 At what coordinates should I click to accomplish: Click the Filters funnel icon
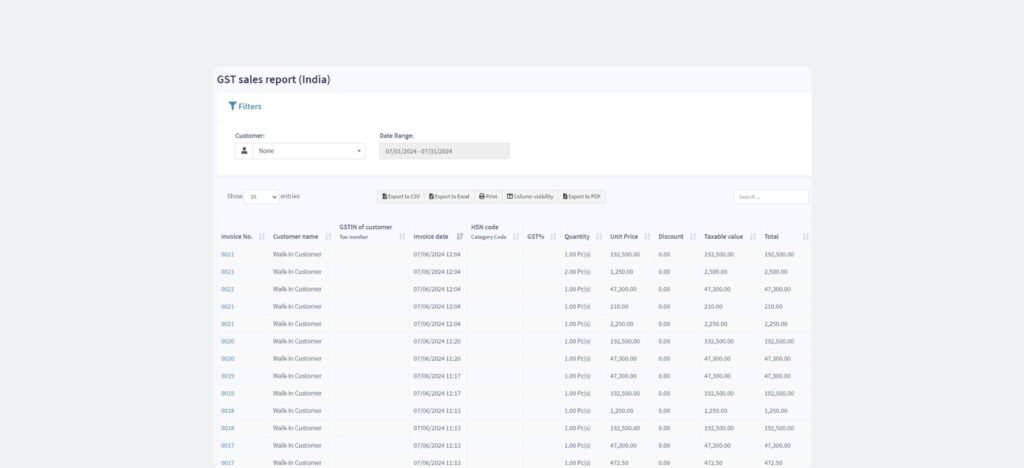(232, 106)
